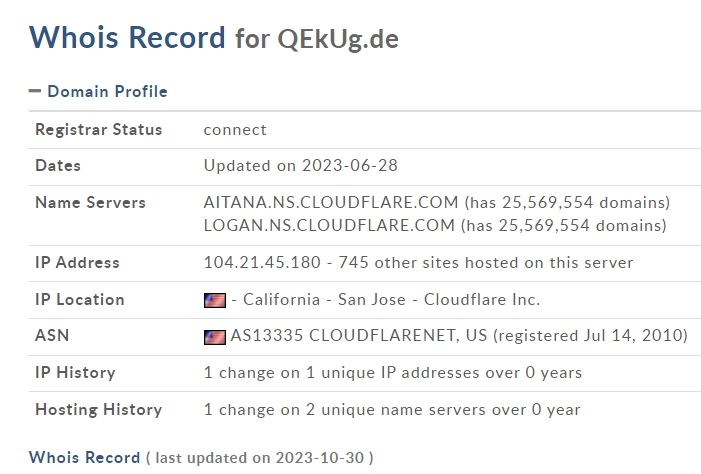This screenshot has height=474, width=701.
Task: Open LOGAN.NS.CLOUDFLARE.COM name server entry
Action: 329,225
